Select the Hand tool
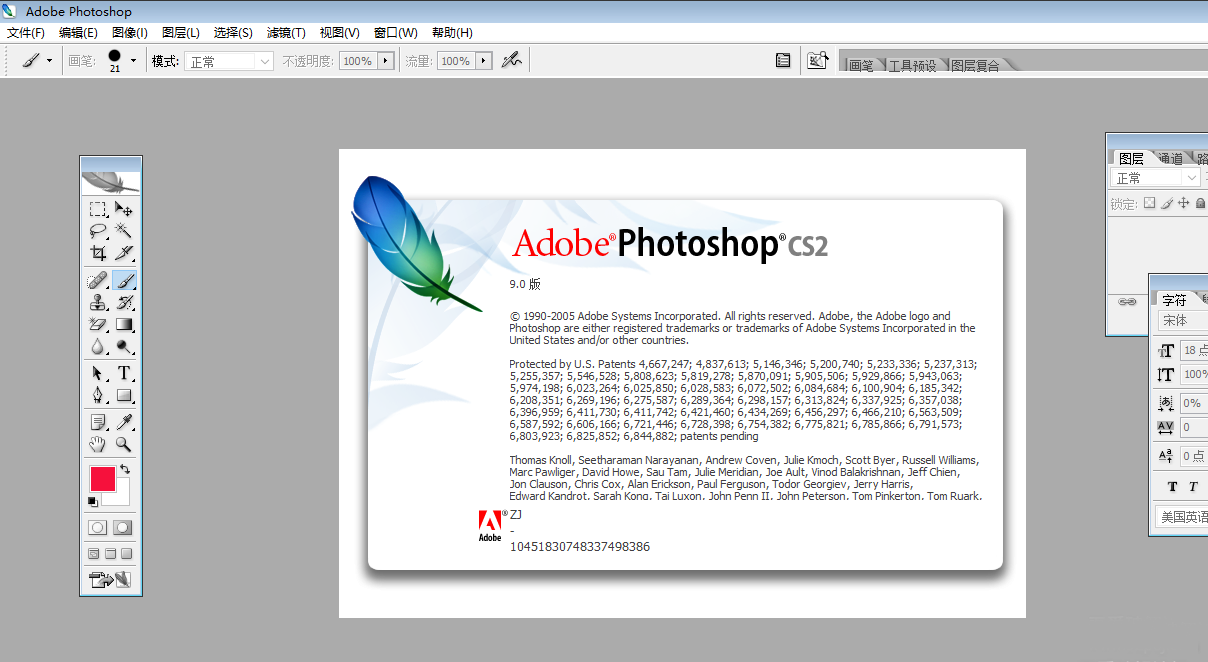The image size is (1208, 662). 98,445
